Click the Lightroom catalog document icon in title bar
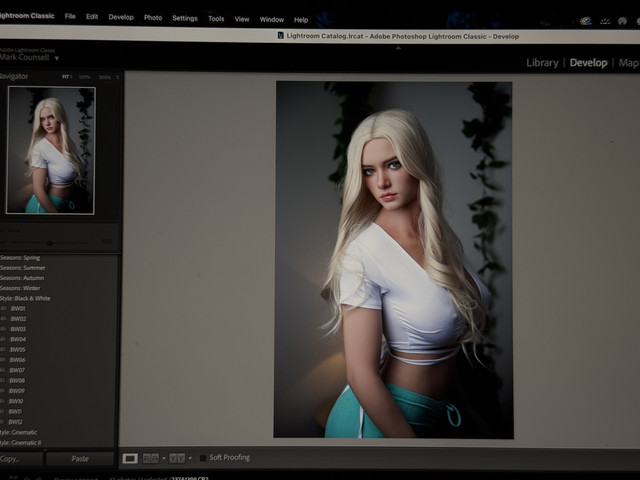 point(280,36)
